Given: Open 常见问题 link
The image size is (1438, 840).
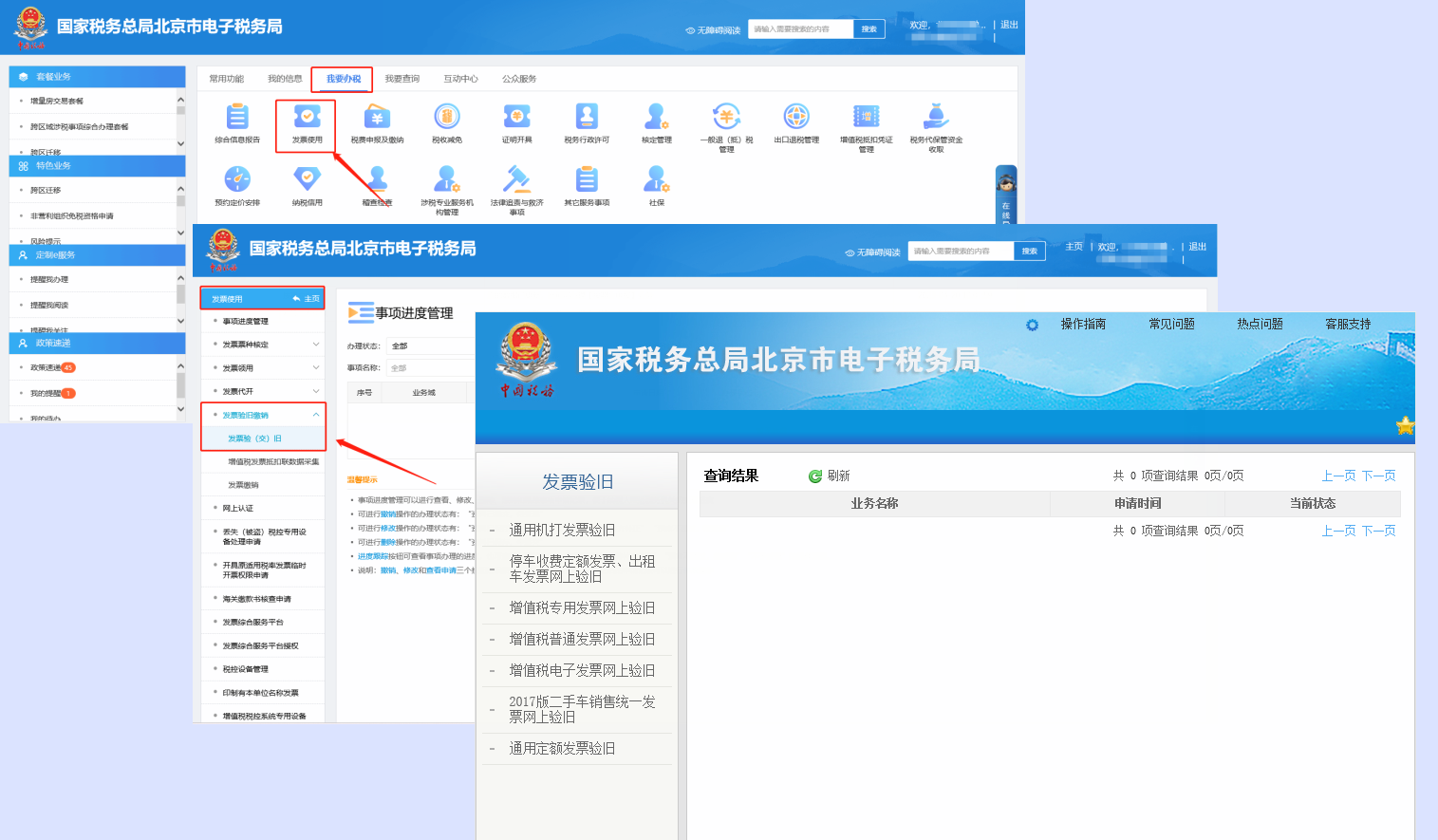Looking at the screenshot, I should click(x=1171, y=325).
